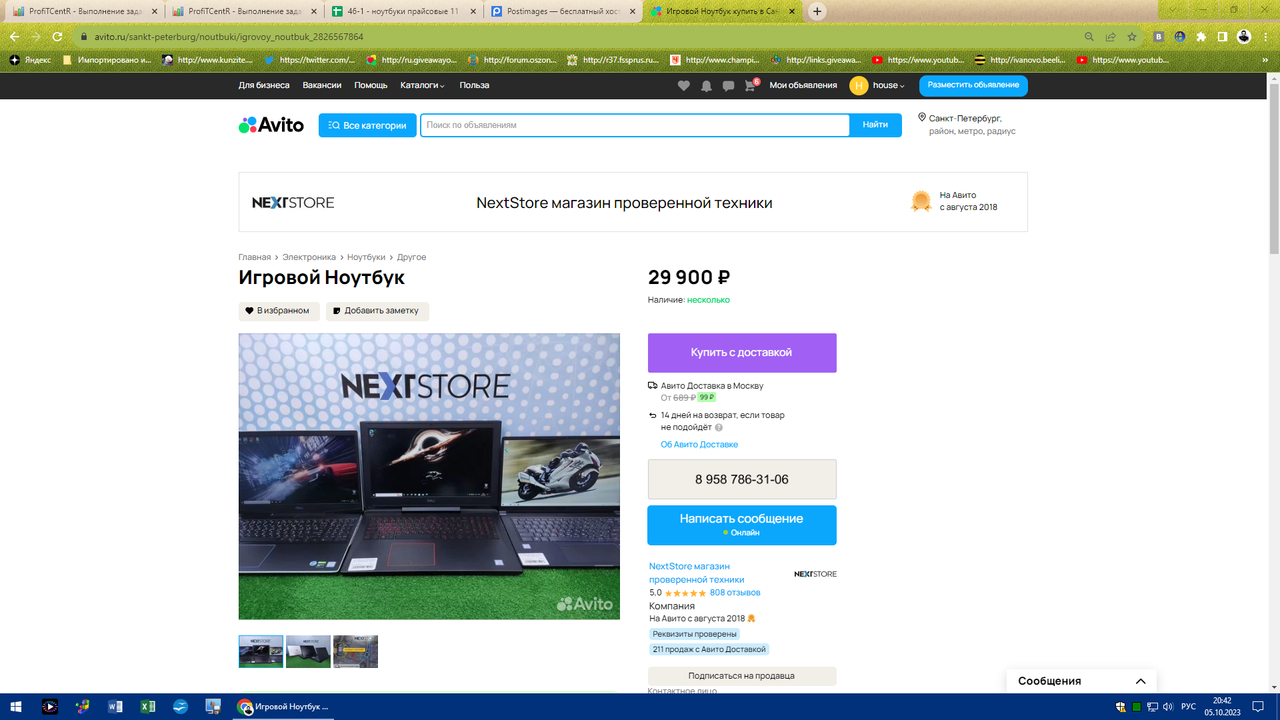Switch to the 46-1 ноутбуки прайсовые tab
The width and height of the screenshot is (1280, 720).
click(404, 12)
